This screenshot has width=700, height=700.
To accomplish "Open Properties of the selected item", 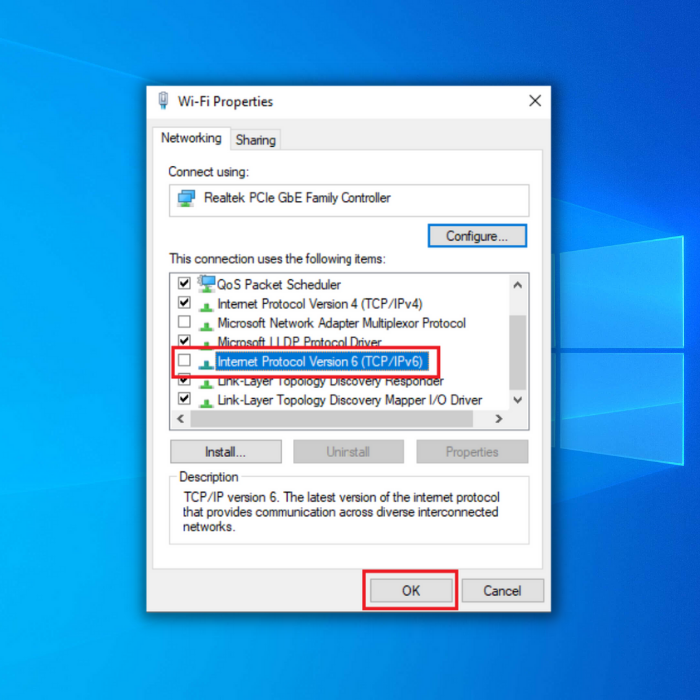I will (472, 452).
